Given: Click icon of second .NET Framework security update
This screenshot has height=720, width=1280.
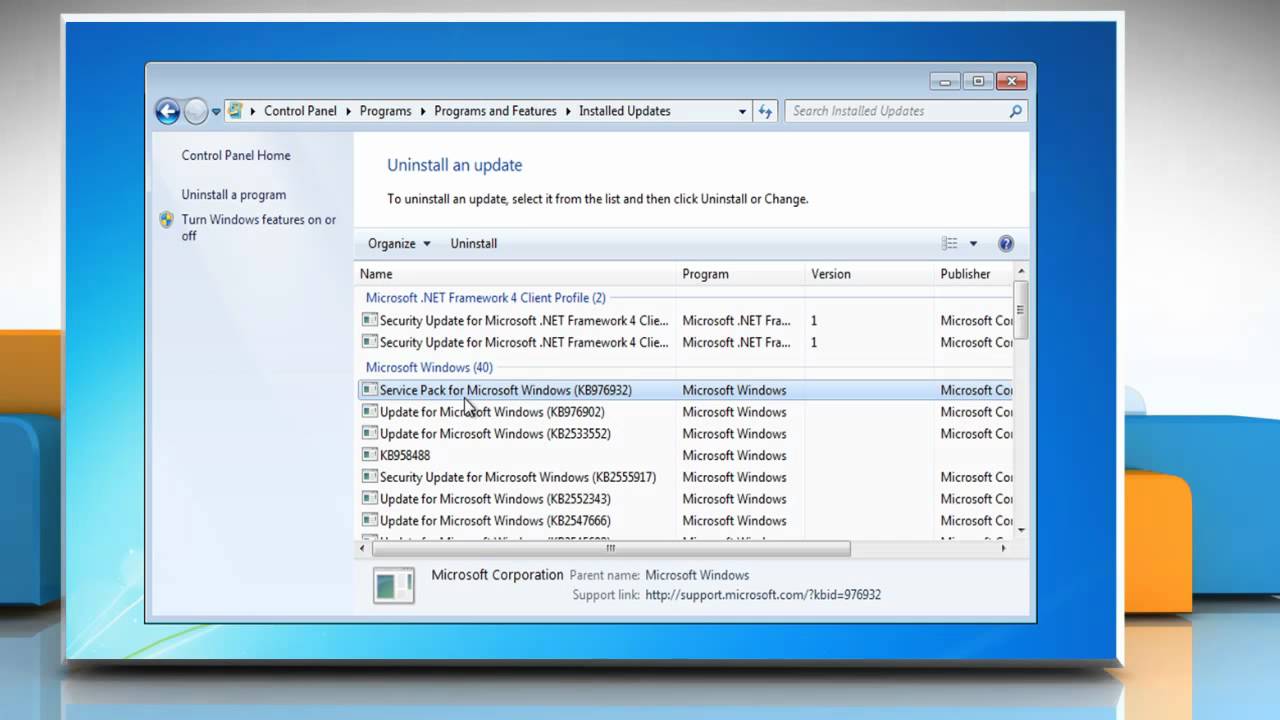Looking at the screenshot, I should click(369, 342).
